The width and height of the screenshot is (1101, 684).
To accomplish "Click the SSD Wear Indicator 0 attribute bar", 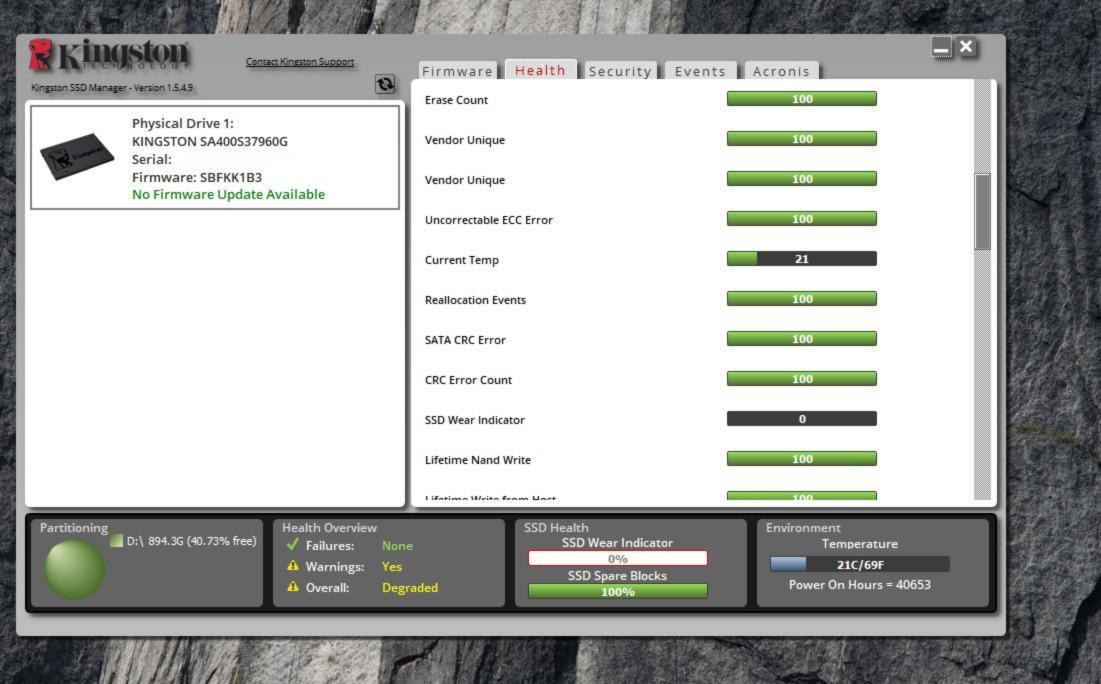I will pos(801,419).
